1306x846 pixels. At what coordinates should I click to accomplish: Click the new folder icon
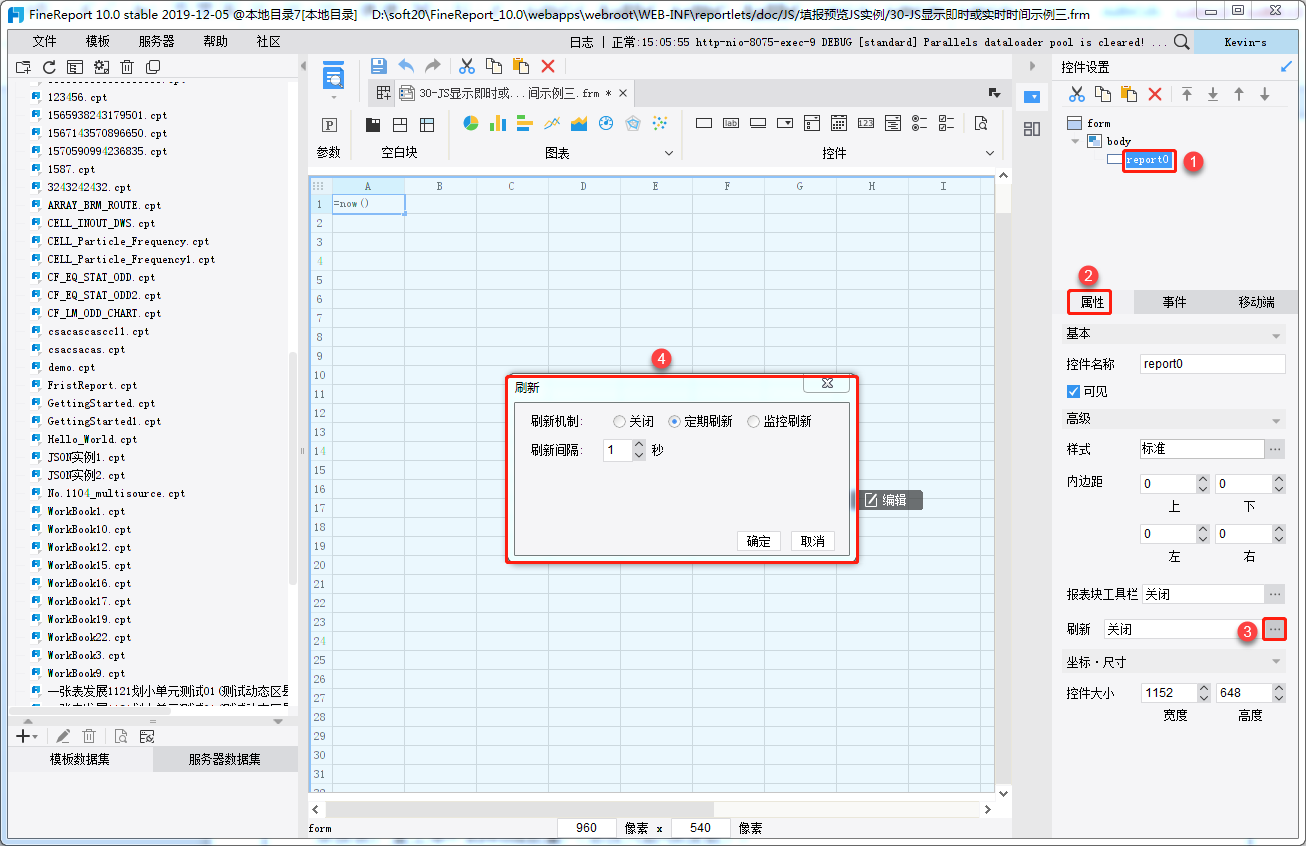23,67
